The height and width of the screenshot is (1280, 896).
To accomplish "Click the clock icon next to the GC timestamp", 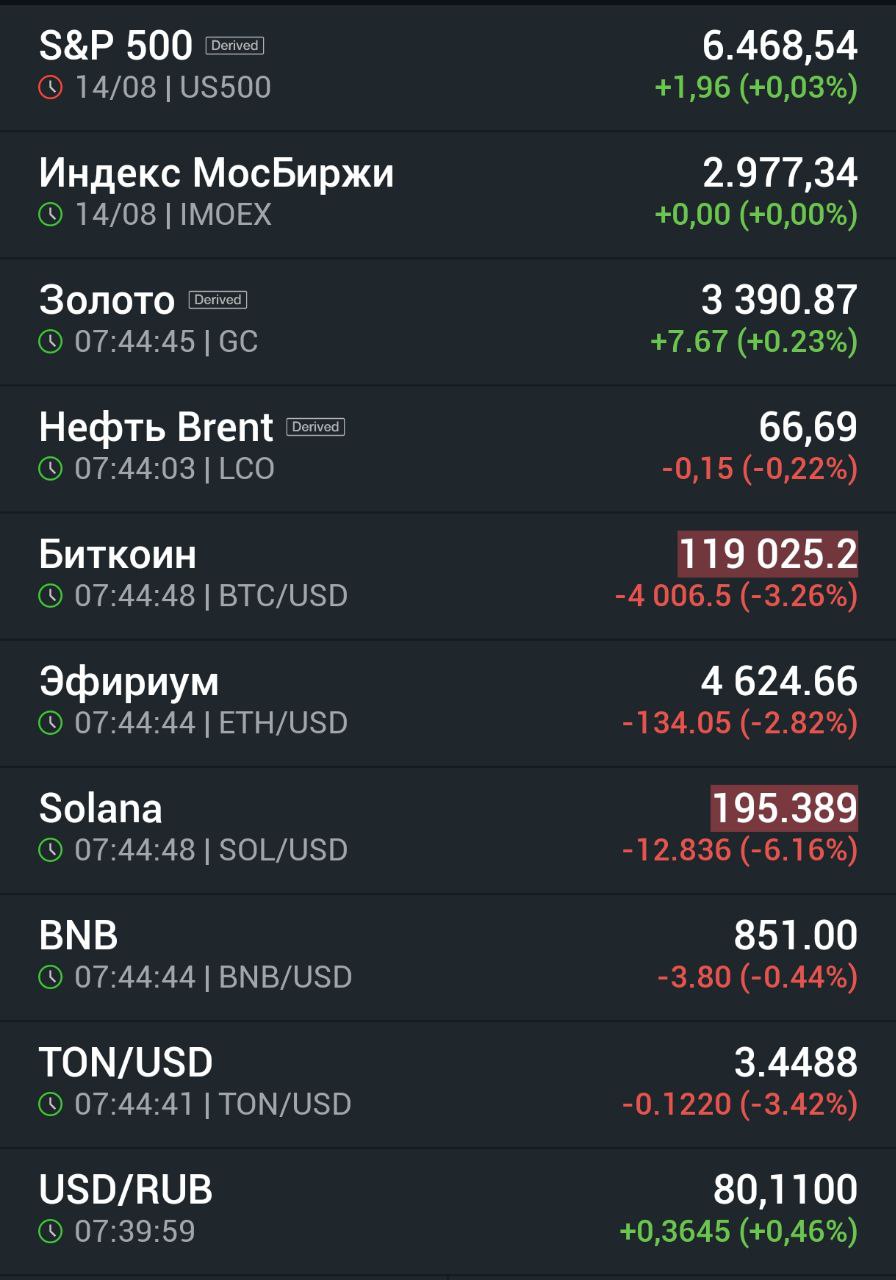I will (x=50, y=342).
